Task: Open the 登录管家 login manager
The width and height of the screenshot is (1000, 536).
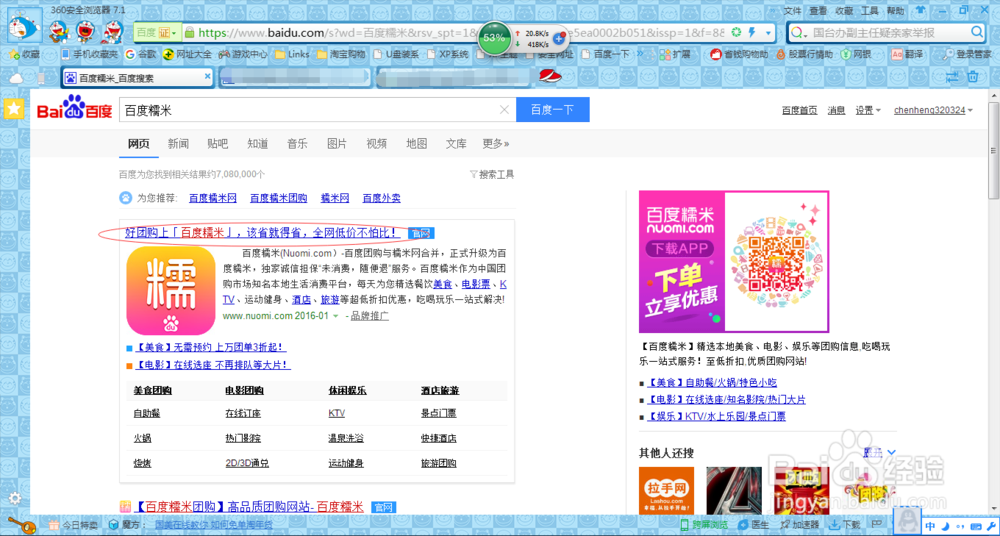Action: [967, 55]
